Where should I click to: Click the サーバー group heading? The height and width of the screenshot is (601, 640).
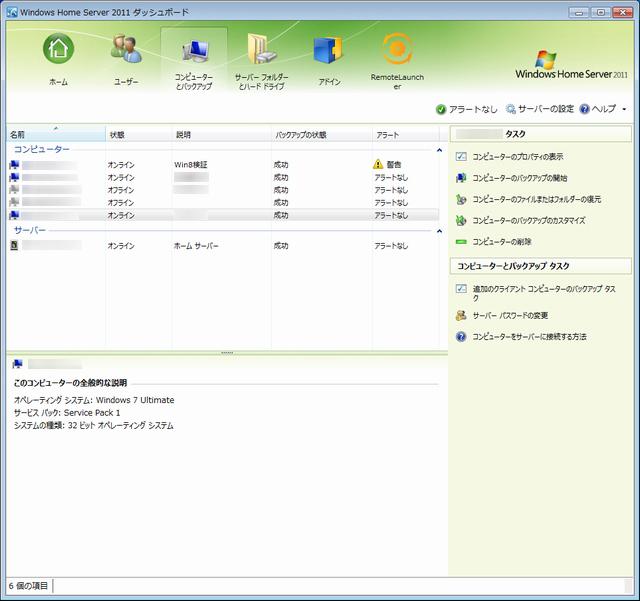coord(30,230)
